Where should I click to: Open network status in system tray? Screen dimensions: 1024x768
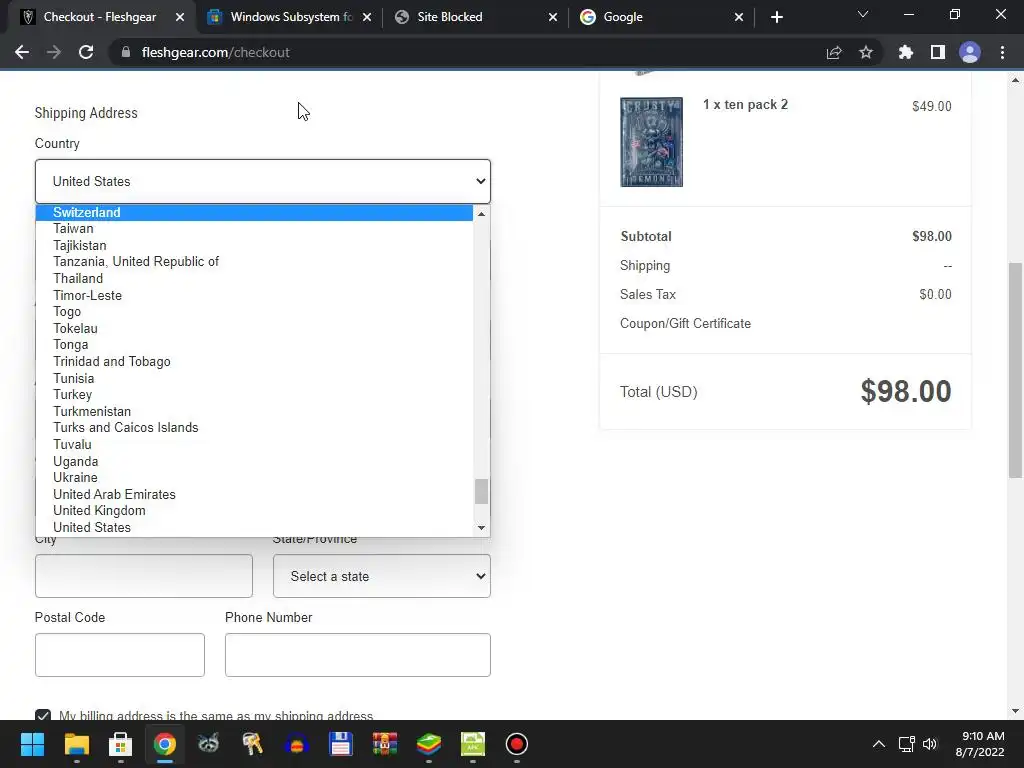[906, 744]
